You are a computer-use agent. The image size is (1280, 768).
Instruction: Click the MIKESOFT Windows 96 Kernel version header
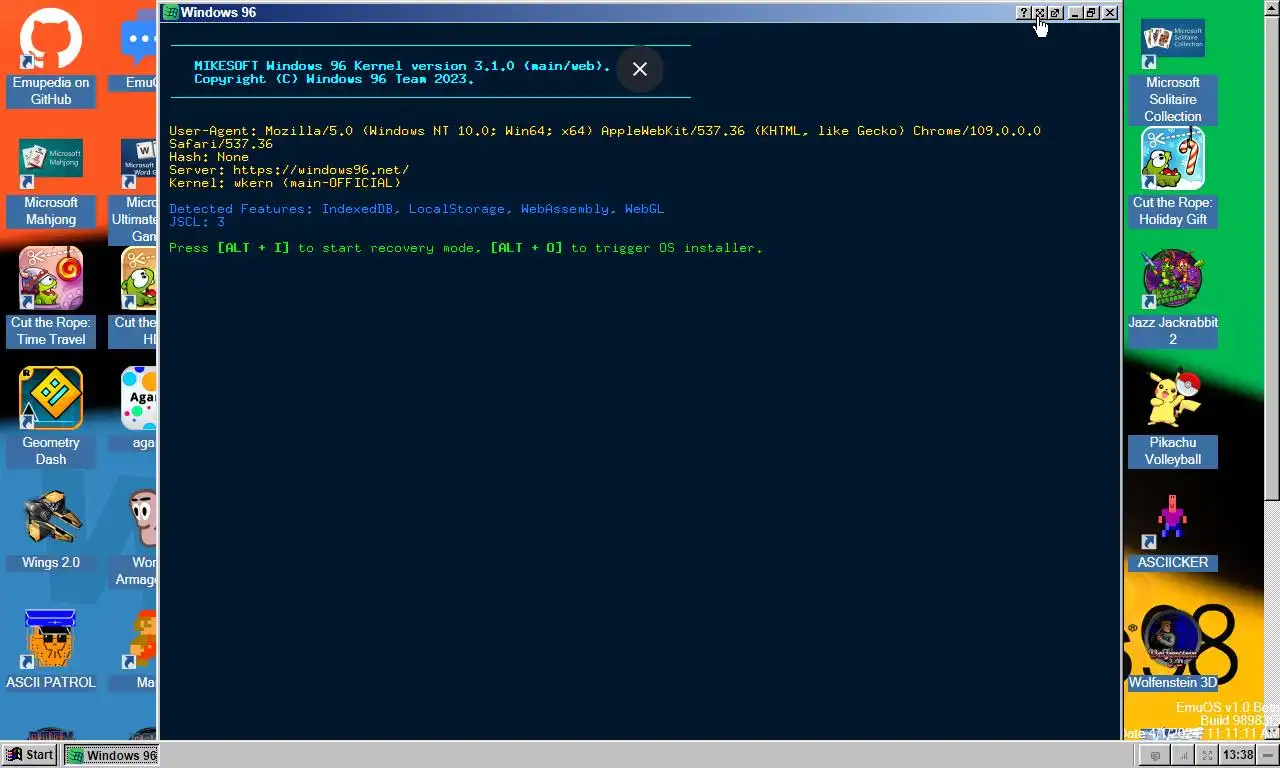pos(402,66)
